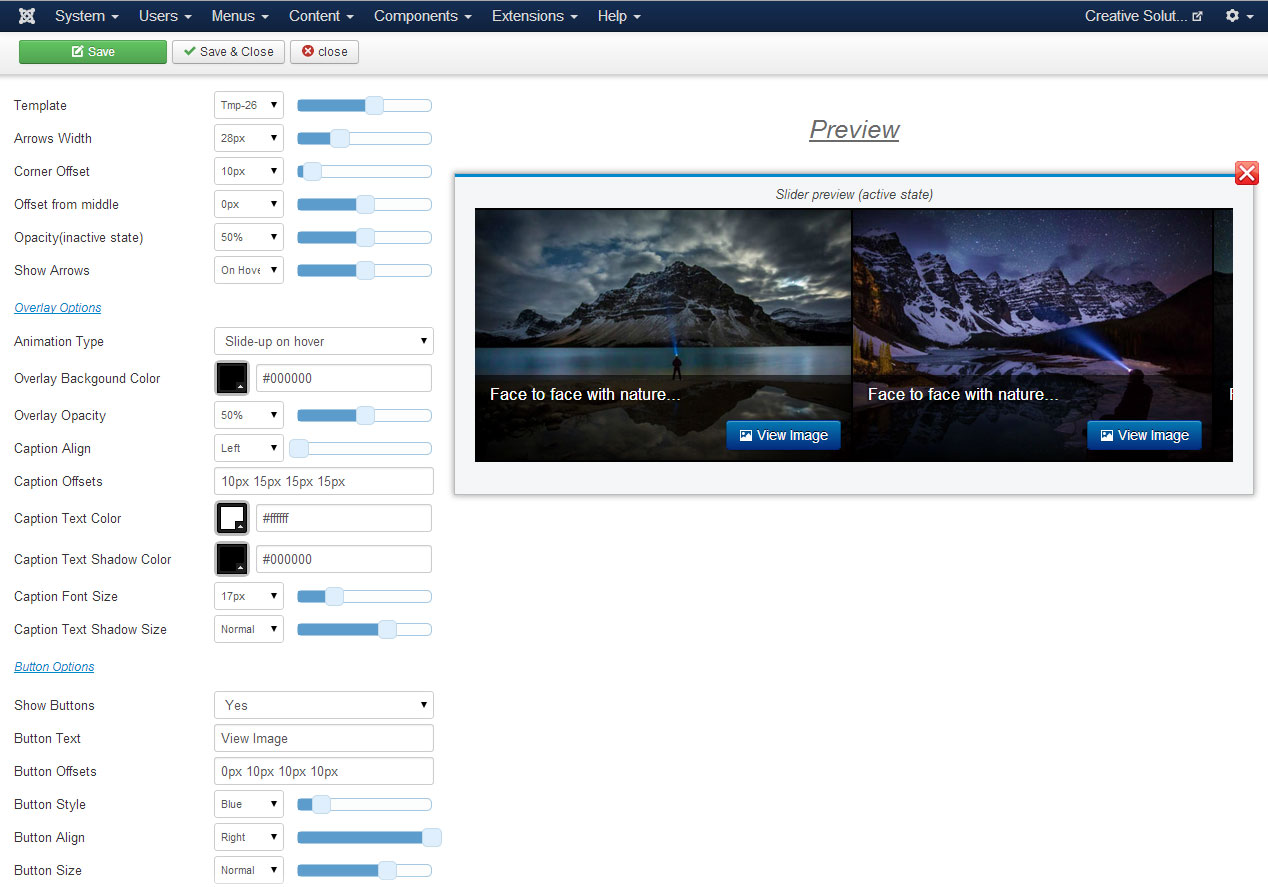The height and width of the screenshot is (887, 1268).
Task: Click View Image on second slide
Action: 1144,435
